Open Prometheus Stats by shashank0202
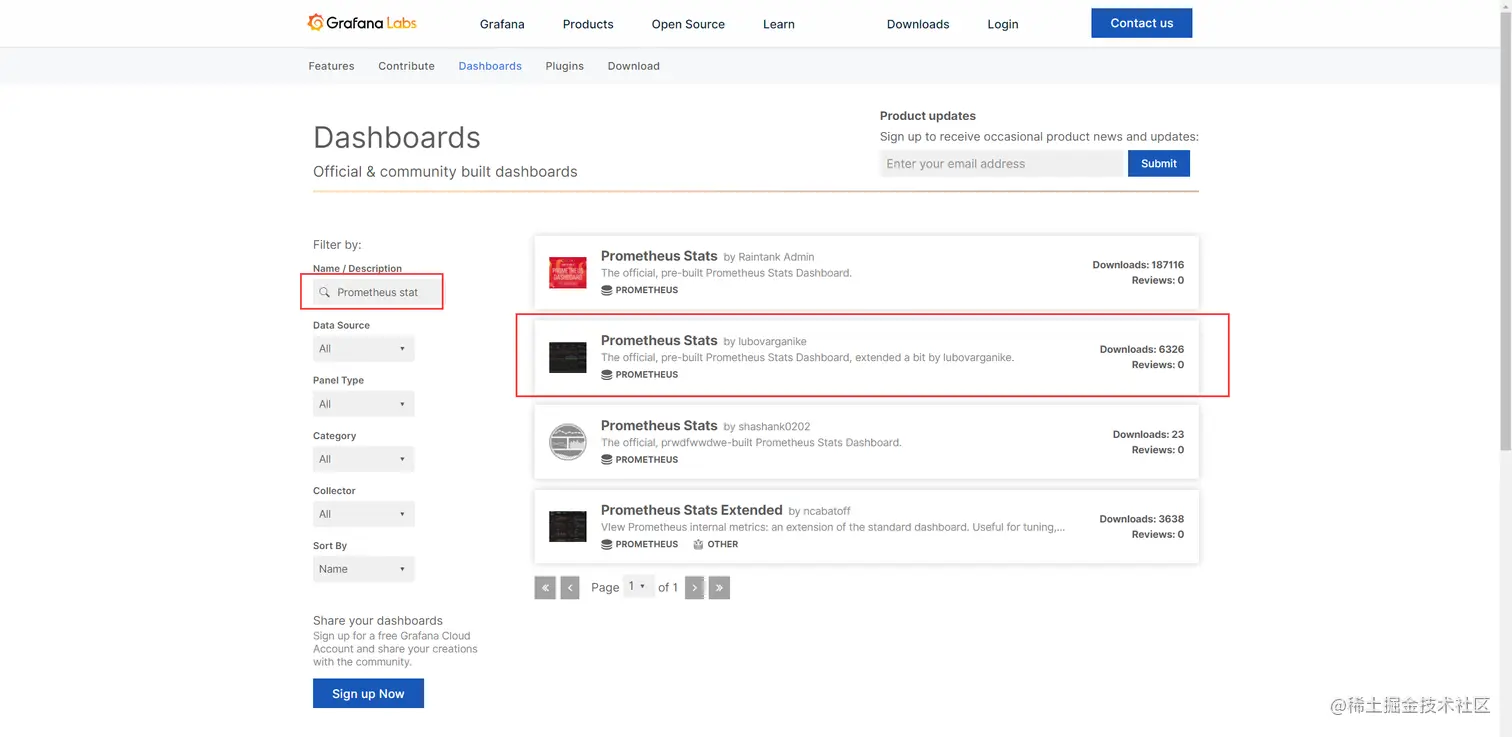The width and height of the screenshot is (1512, 737). [659, 425]
